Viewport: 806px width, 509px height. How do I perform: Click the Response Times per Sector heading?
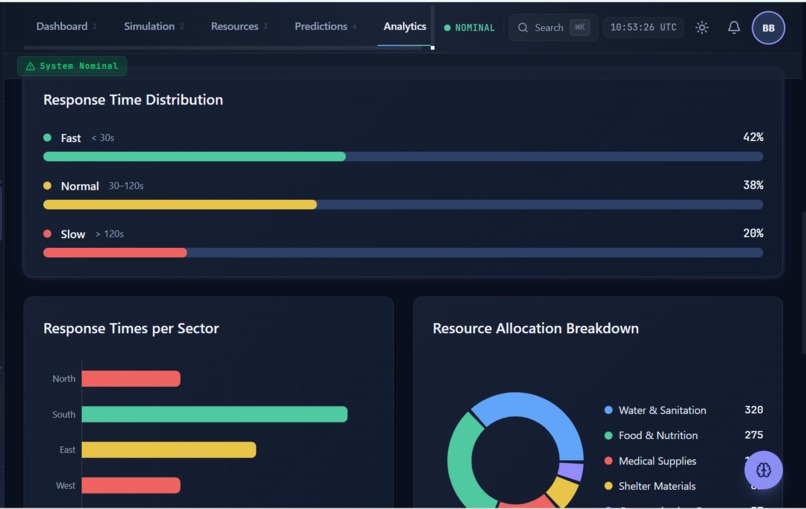click(131, 329)
